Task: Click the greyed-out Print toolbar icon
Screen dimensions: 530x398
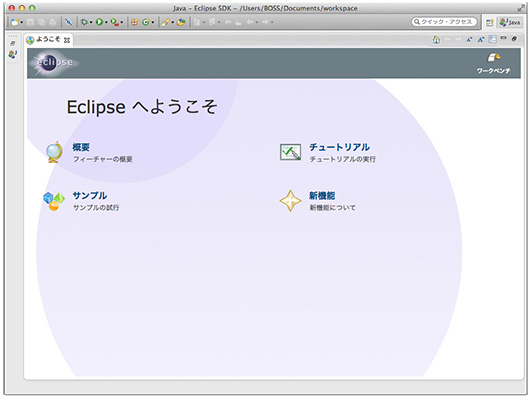Action: (x=52, y=22)
